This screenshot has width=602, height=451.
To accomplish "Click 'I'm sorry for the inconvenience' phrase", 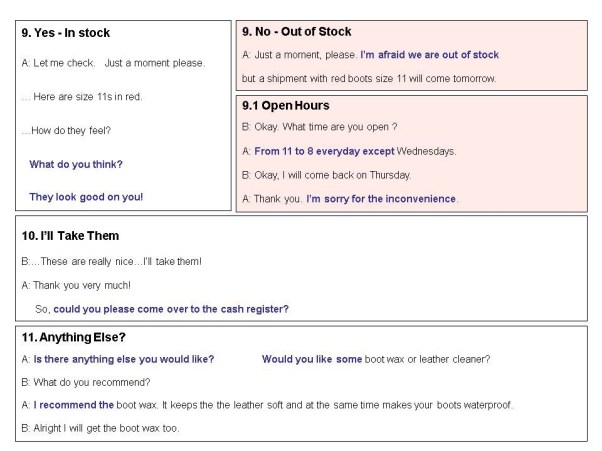I will 381,198.
